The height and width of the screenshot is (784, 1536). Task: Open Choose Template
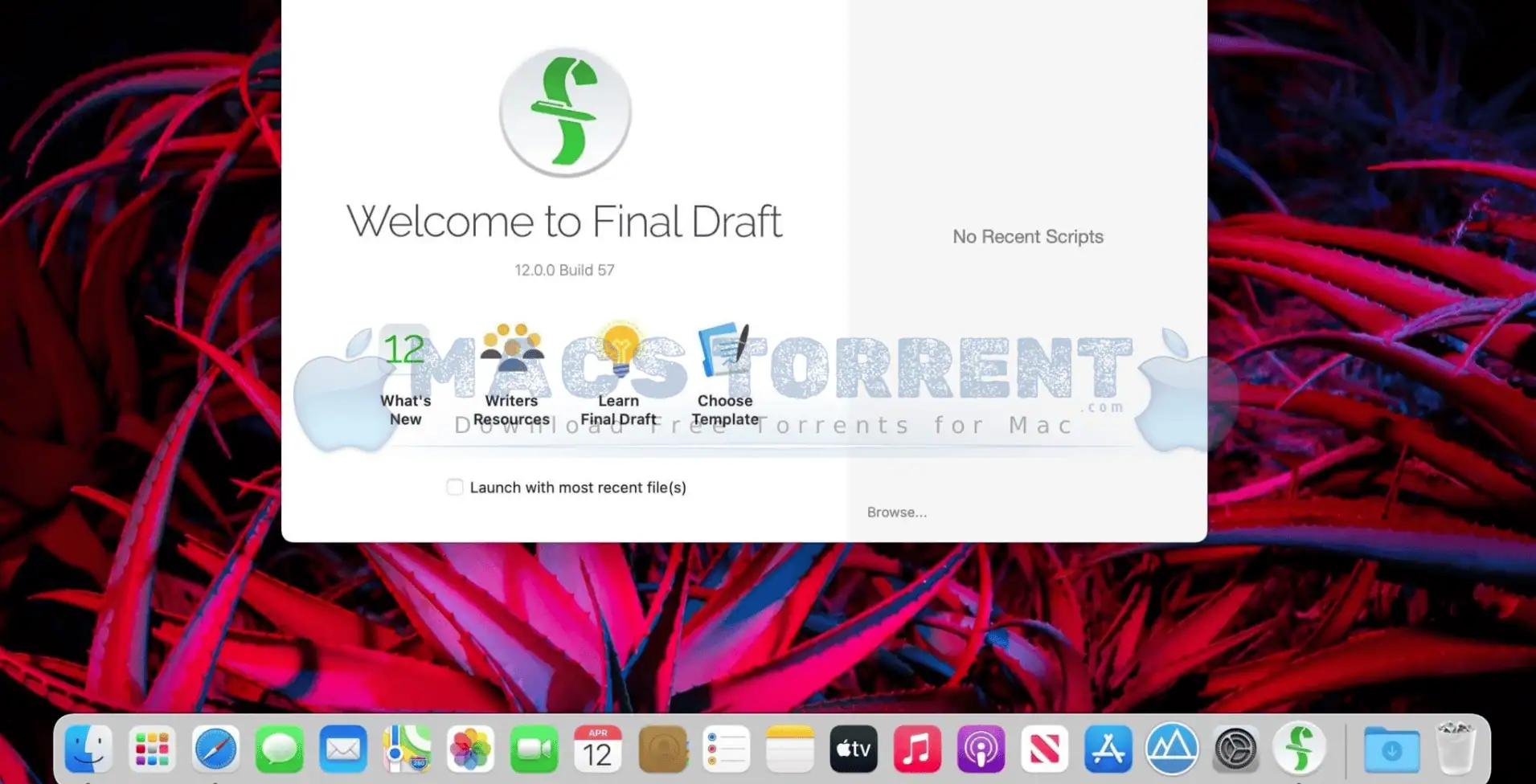725,349
